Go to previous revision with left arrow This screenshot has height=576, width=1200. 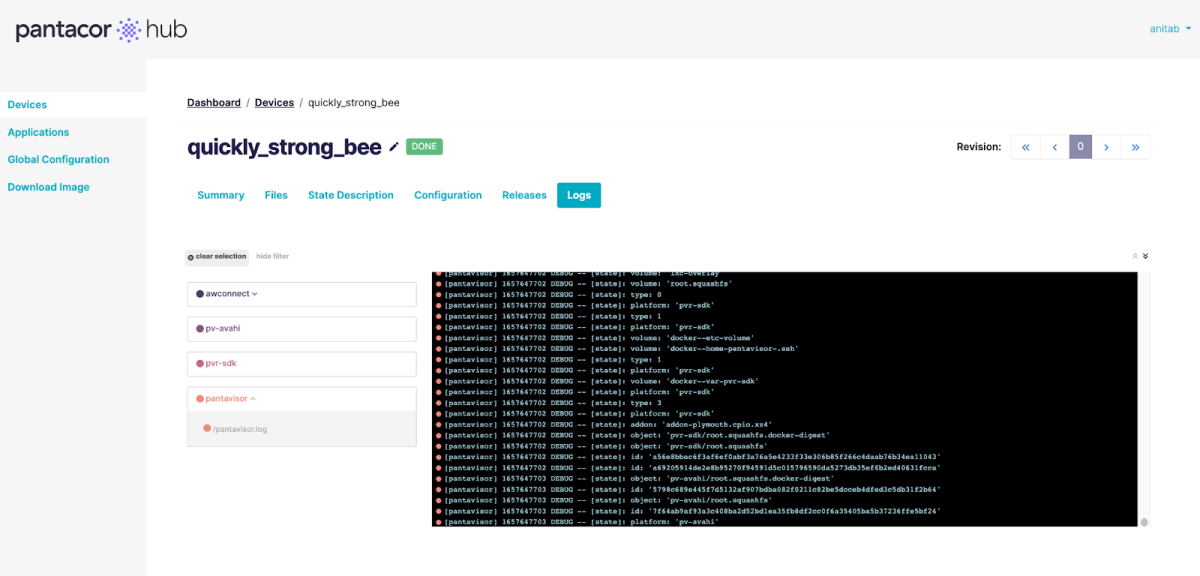tap(1053, 146)
